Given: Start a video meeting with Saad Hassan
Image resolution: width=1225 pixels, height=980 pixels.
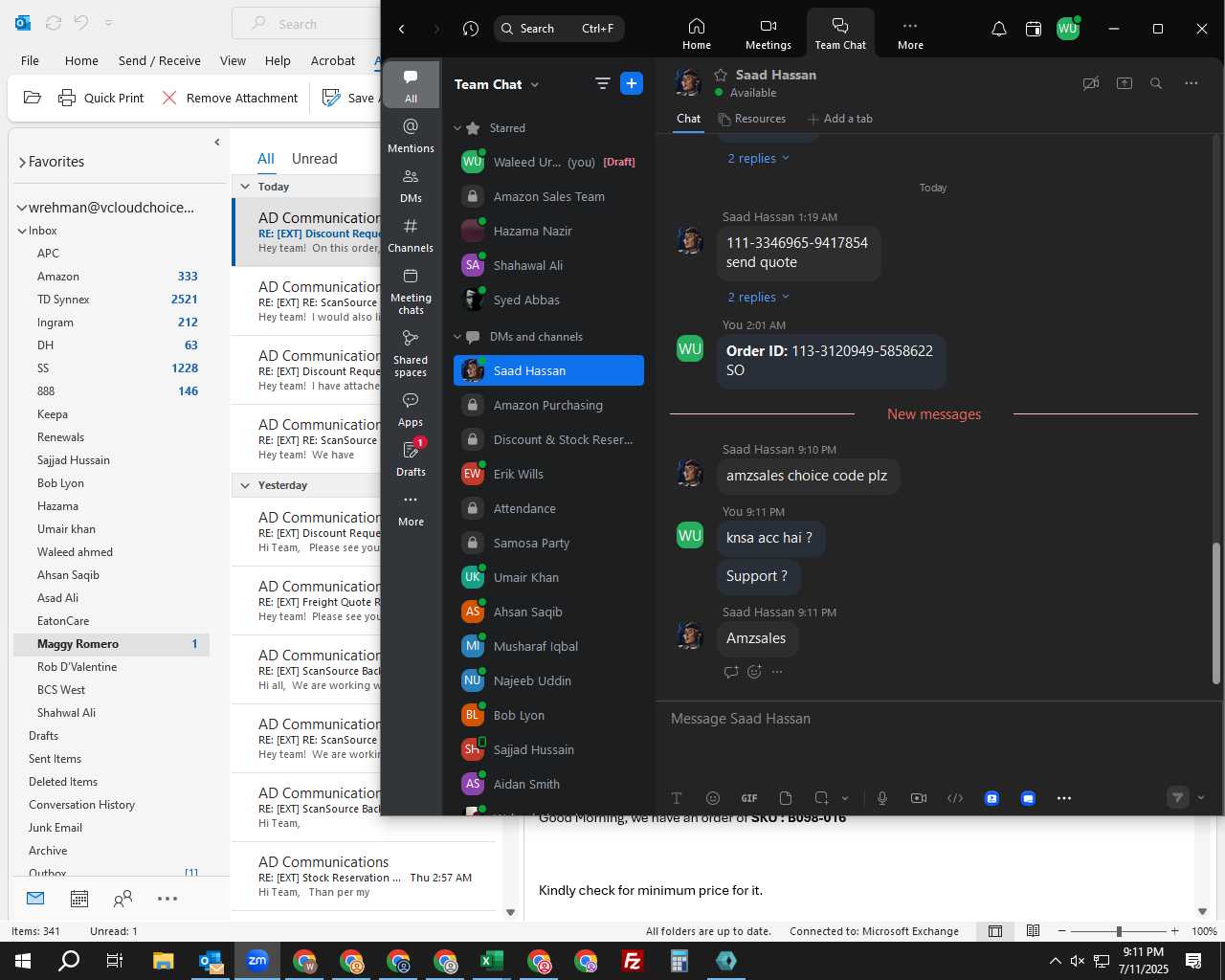Looking at the screenshot, I should pos(1090,83).
